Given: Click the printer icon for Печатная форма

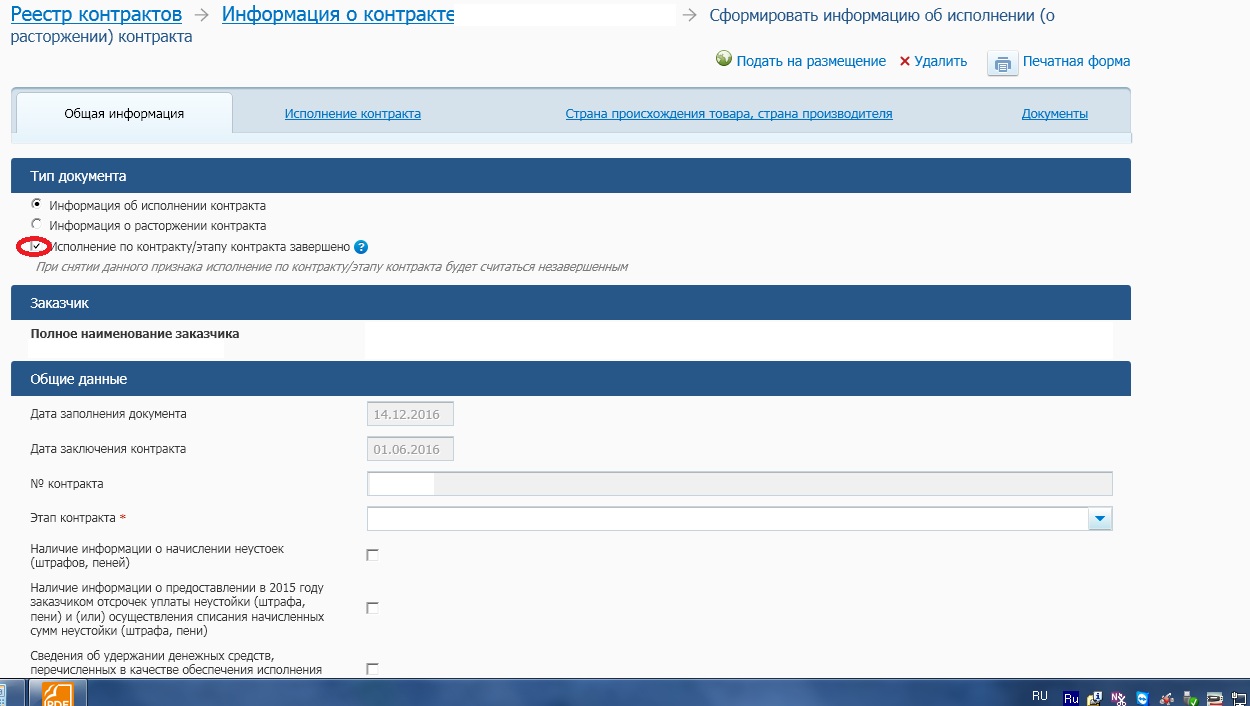Looking at the screenshot, I should click(1002, 63).
